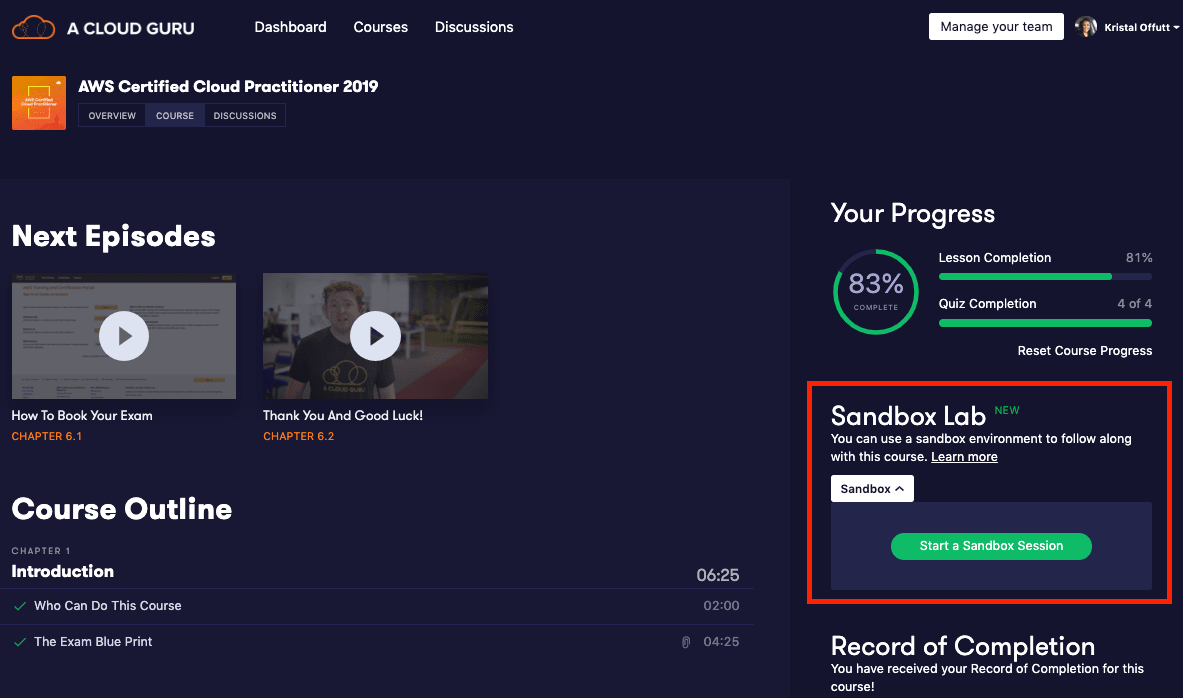
Task: Click the Quiz Completion progress bar
Action: tap(1045, 323)
